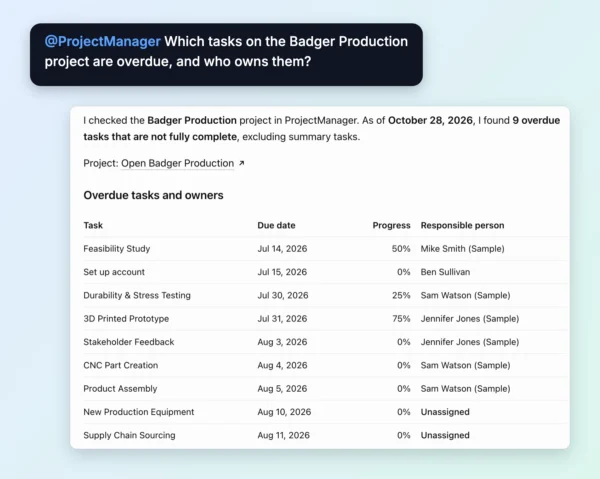Click the bold October 28, 2026 date
The width and height of the screenshot is (600, 479).
click(430, 121)
